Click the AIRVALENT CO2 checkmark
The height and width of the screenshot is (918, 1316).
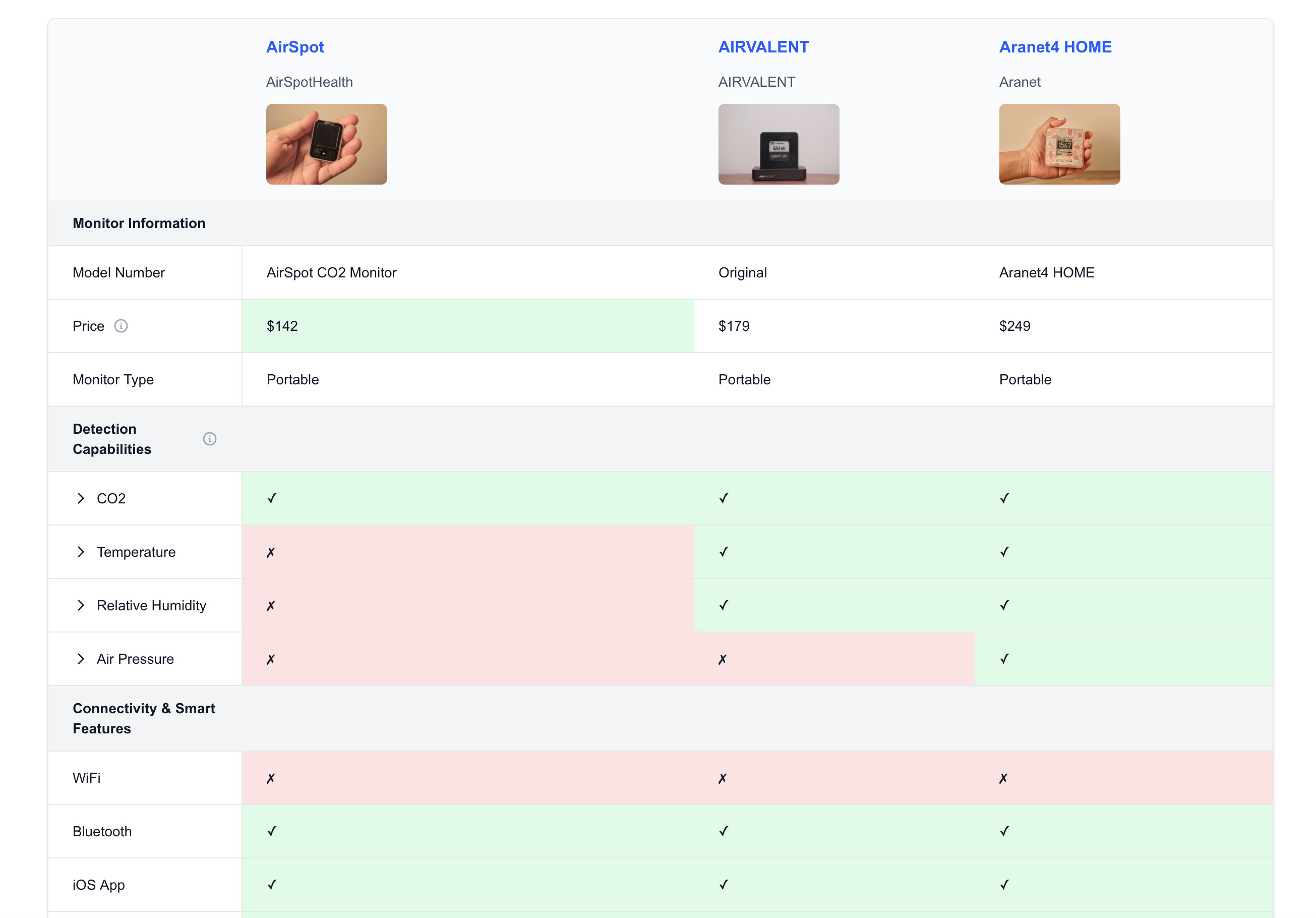[x=724, y=498]
